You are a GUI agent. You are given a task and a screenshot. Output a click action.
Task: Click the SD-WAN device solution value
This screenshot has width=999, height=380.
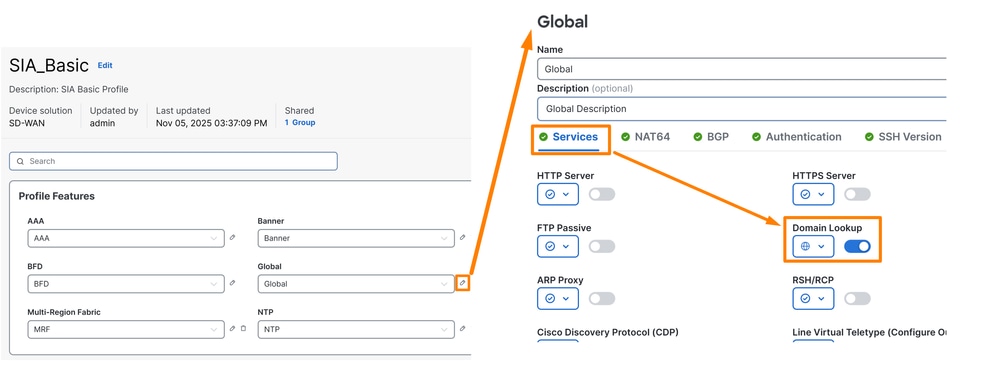(26, 122)
